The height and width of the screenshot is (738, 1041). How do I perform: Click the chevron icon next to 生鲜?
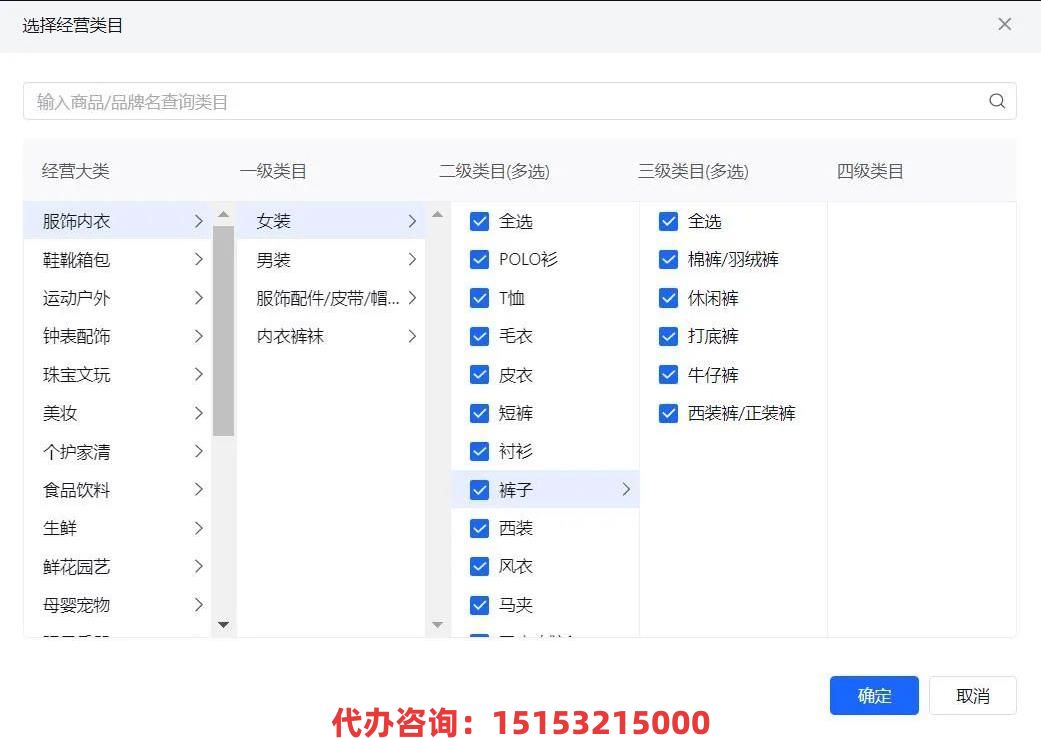(x=198, y=528)
